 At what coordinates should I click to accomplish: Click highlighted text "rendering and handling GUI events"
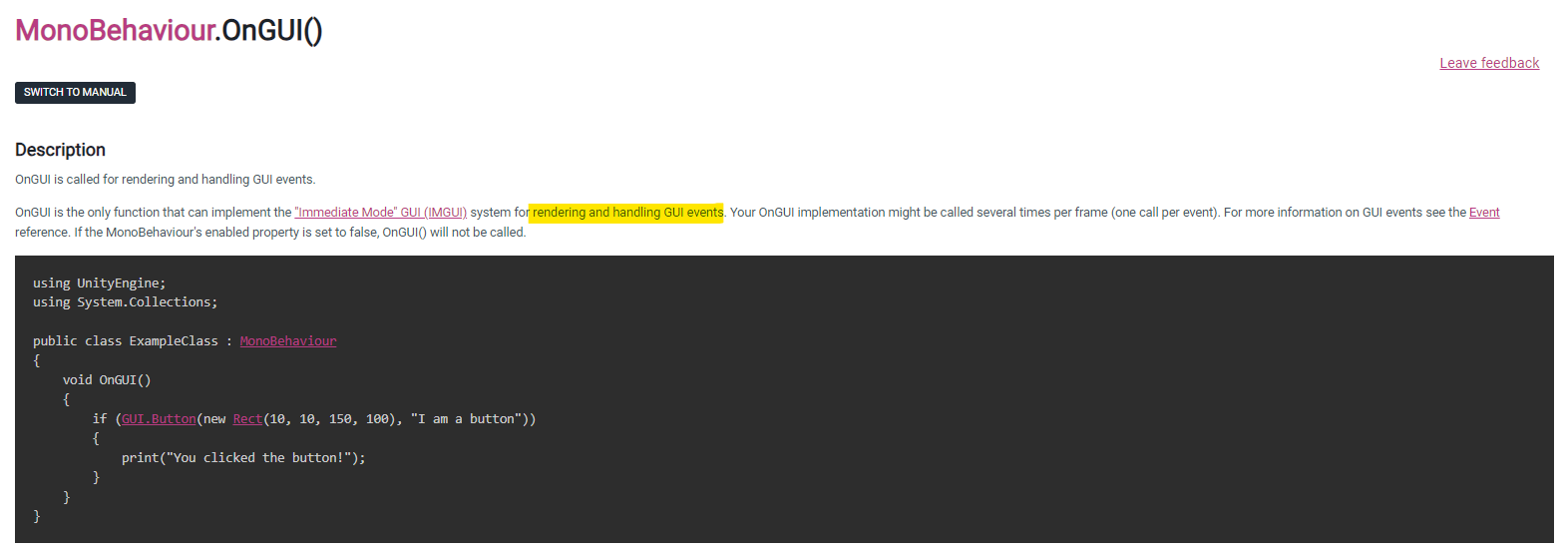coord(627,213)
